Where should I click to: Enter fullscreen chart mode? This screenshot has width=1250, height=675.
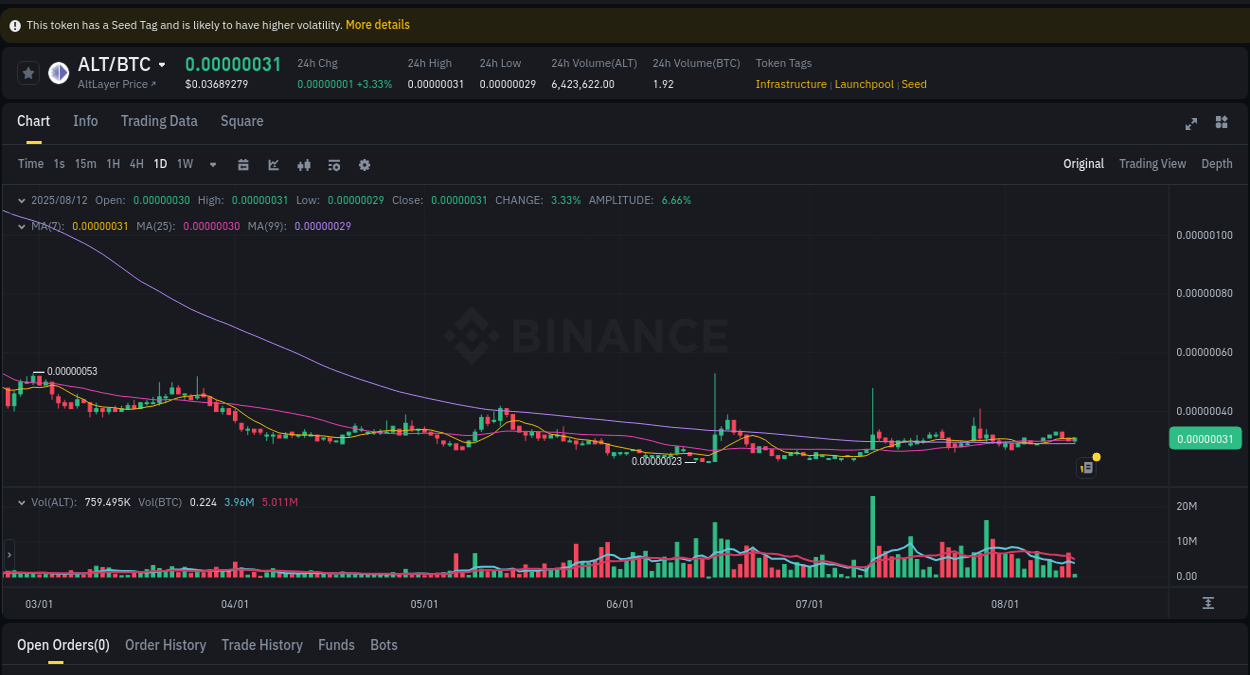click(x=1191, y=123)
